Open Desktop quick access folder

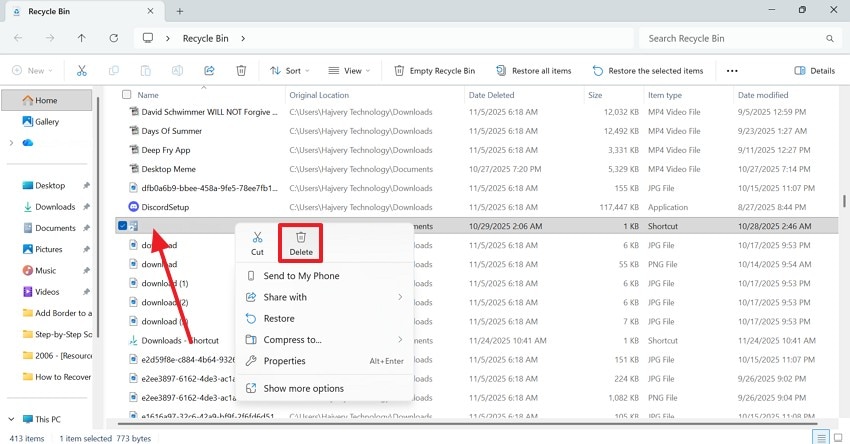pyautogui.click(x=50, y=185)
